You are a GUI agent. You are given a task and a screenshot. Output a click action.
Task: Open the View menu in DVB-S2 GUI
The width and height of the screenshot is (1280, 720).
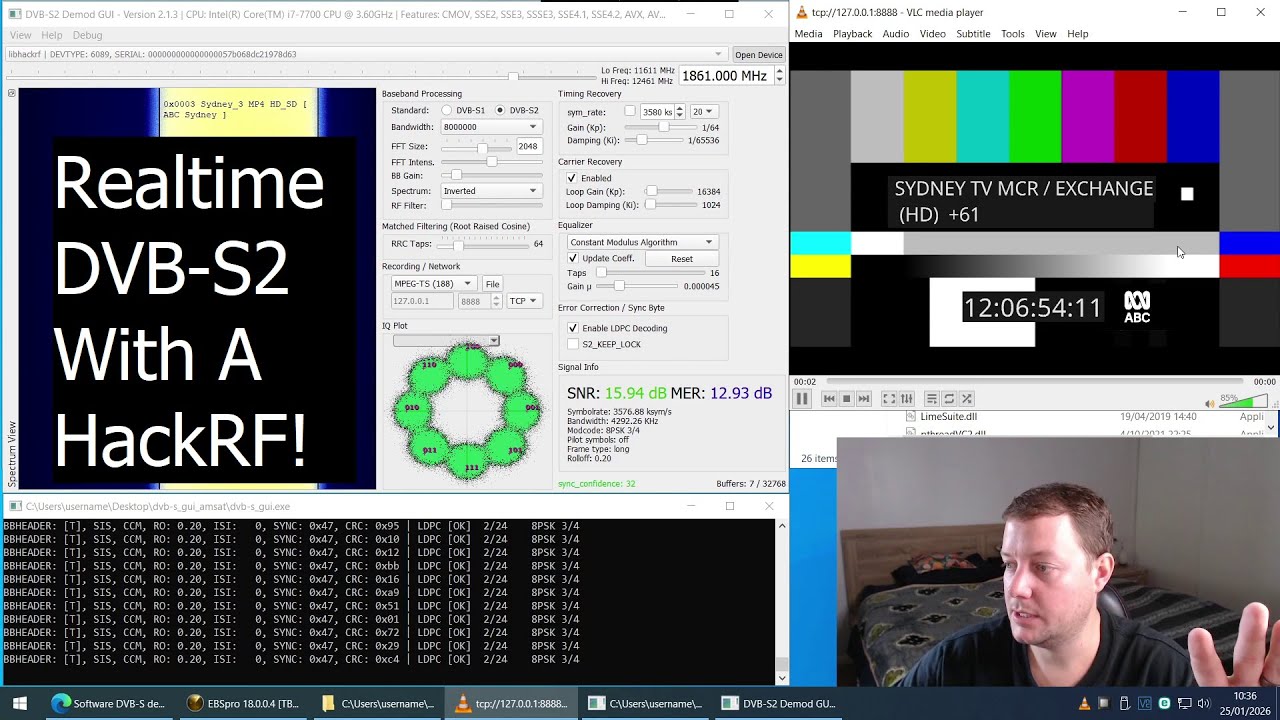(21, 35)
